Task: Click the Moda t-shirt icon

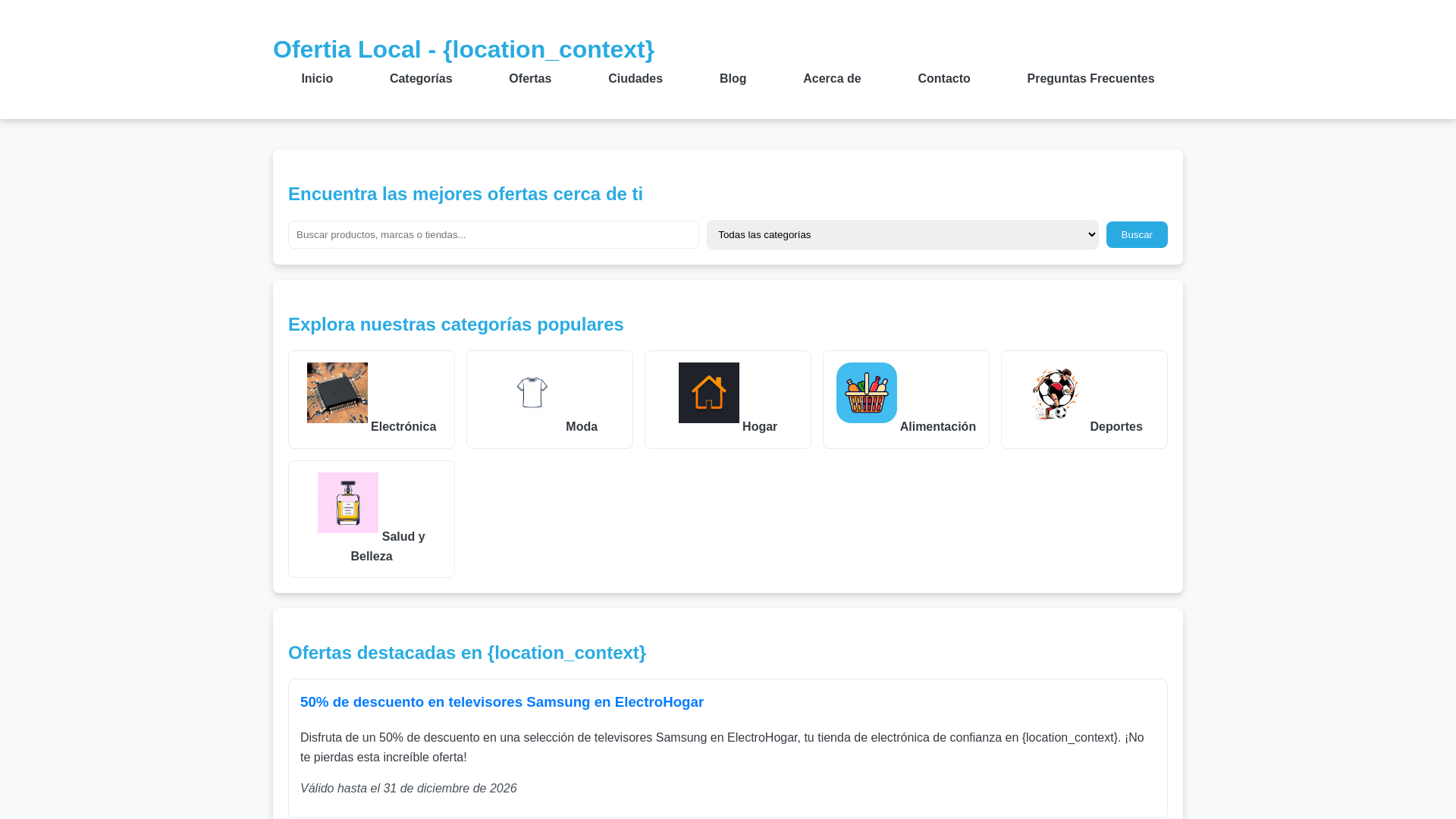Action: [x=532, y=393]
